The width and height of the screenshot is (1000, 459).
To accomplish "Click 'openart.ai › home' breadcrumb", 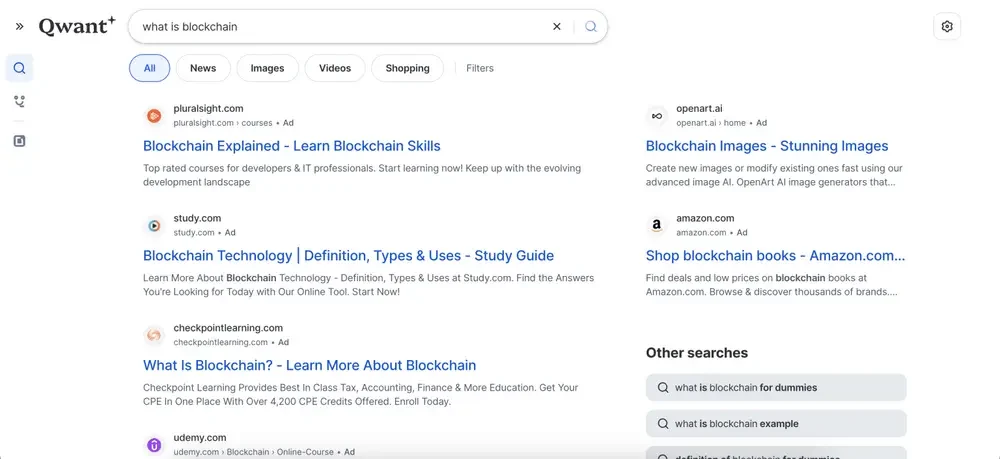I will point(710,123).
